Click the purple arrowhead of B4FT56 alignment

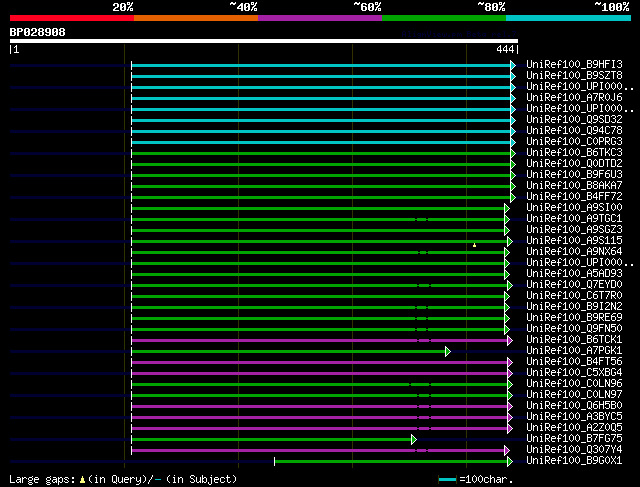point(510,362)
